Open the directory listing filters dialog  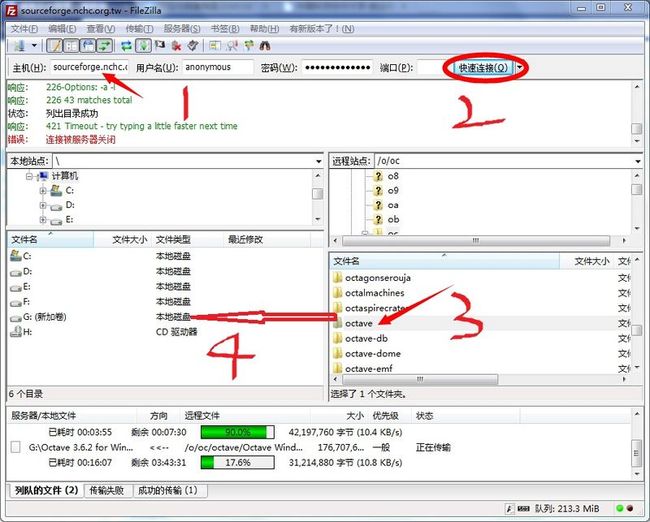point(215,46)
